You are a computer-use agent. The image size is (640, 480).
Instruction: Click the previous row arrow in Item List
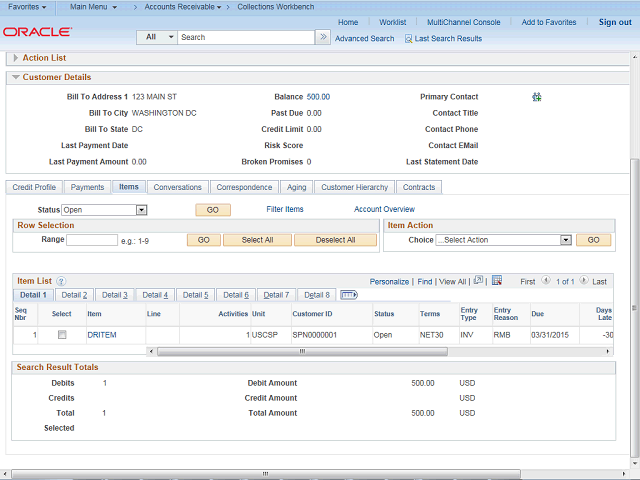pos(545,282)
